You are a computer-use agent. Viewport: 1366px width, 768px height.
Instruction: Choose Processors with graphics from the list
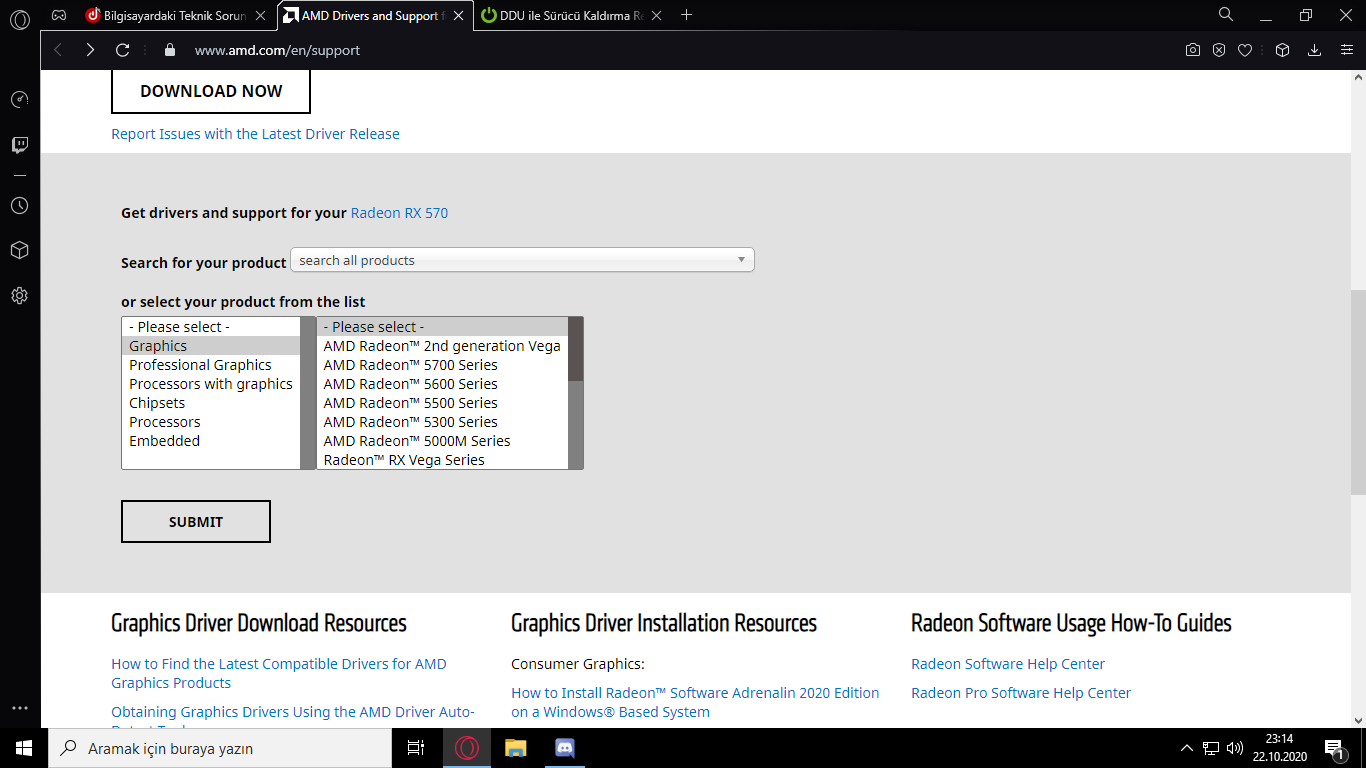[x=211, y=384]
